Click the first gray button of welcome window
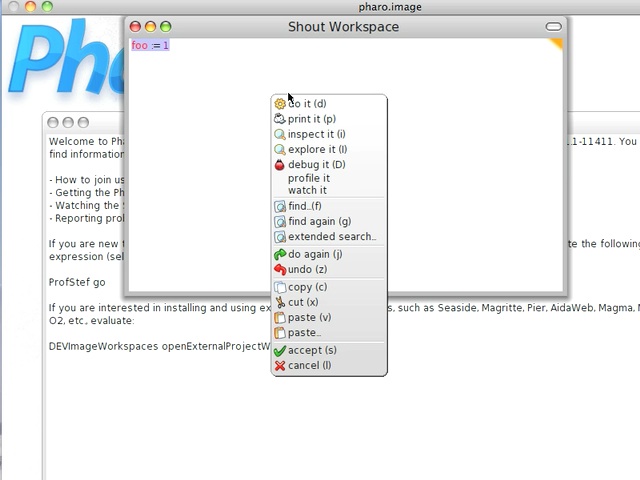 pyautogui.click(x=53, y=122)
